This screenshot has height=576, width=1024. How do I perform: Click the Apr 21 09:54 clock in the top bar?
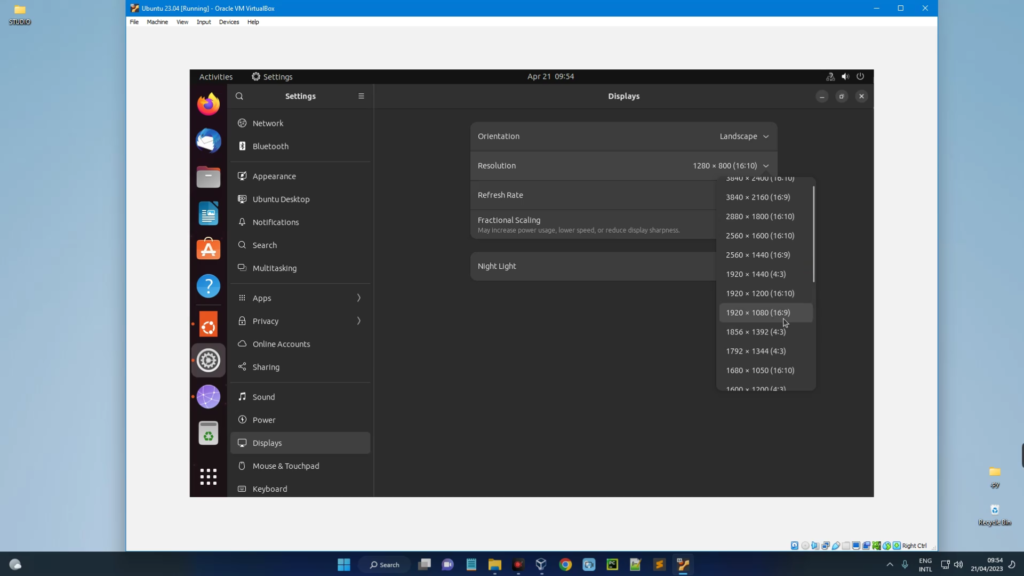pyautogui.click(x=551, y=76)
